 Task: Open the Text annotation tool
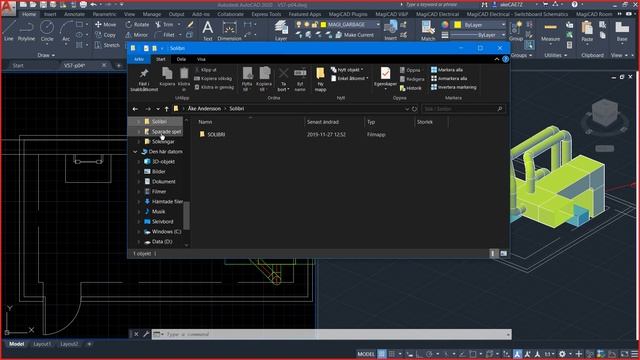pyautogui.click(x=207, y=30)
